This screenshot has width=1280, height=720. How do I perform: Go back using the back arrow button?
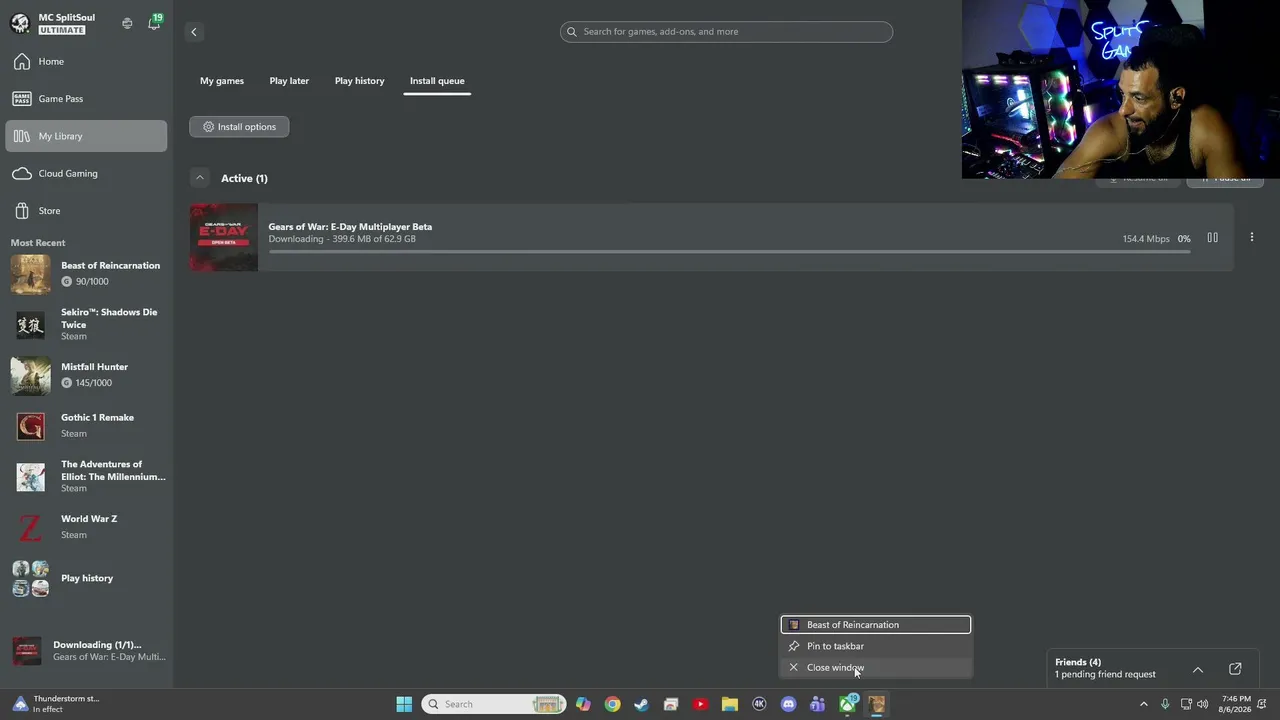[194, 32]
